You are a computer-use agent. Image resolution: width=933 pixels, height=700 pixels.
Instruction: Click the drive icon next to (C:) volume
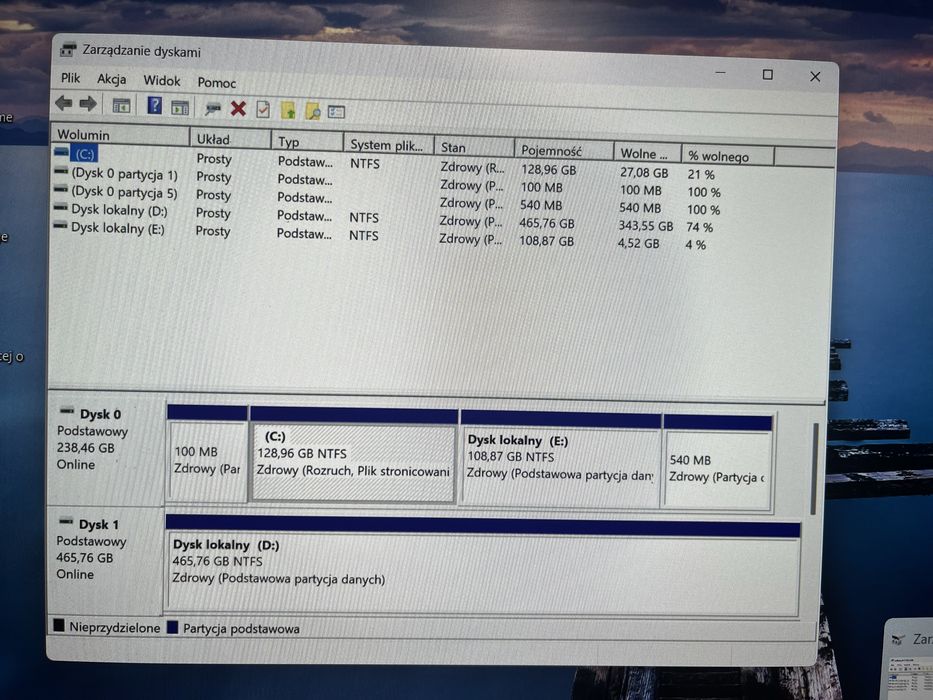pyautogui.click(x=61, y=152)
